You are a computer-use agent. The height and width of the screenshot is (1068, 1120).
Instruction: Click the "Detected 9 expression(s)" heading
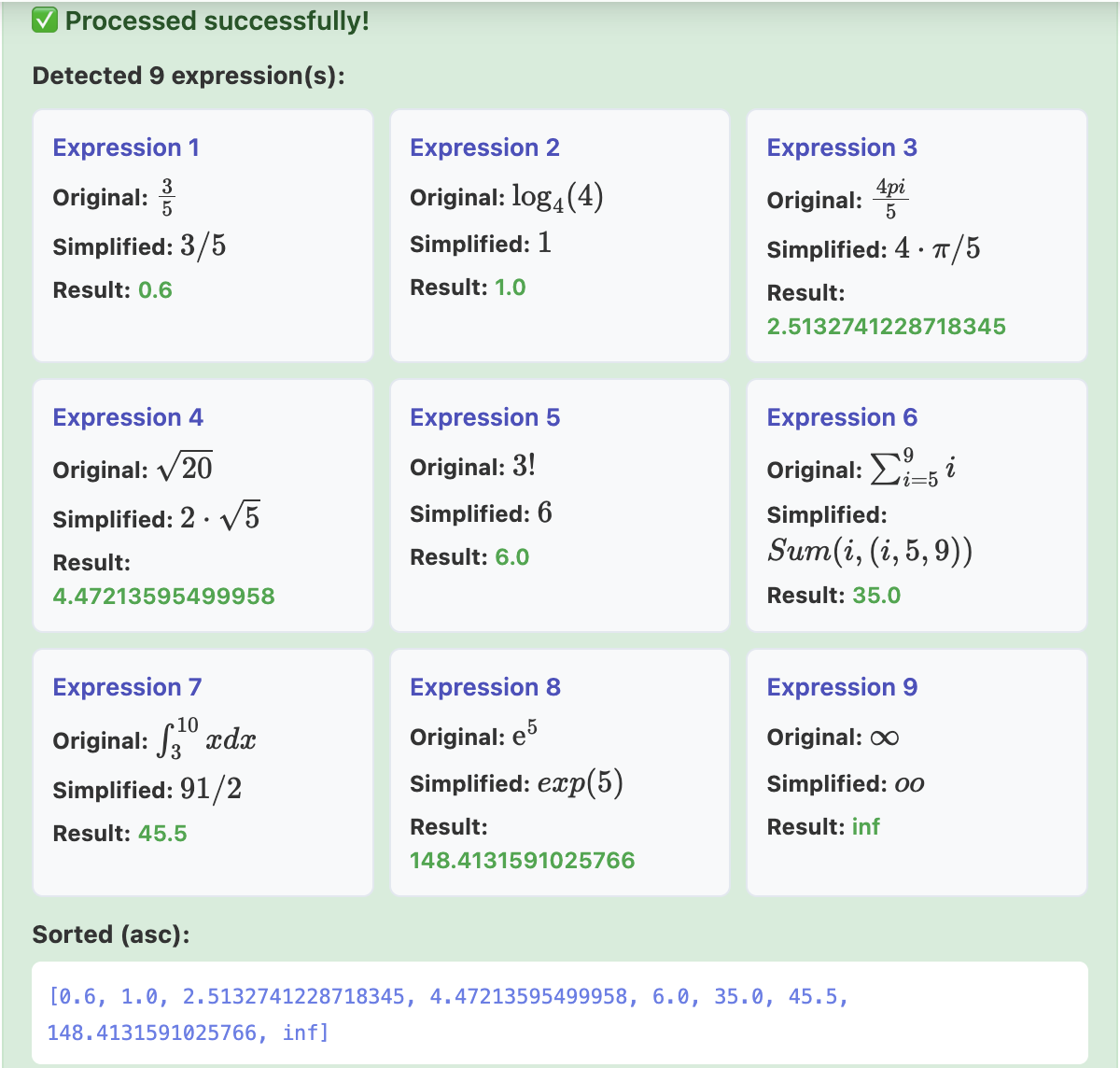pyautogui.click(x=189, y=76)
